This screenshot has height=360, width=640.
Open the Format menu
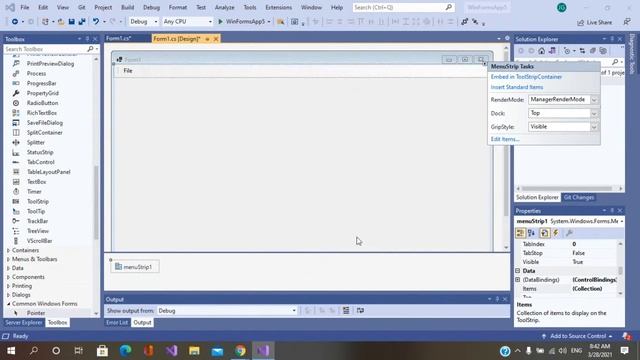[178, 7]
